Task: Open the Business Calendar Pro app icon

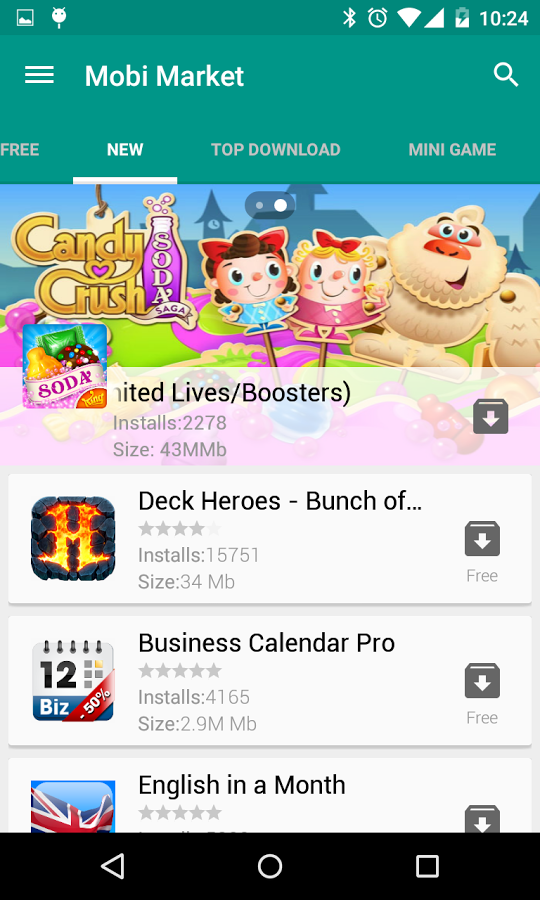Action: tap(73, 681)
